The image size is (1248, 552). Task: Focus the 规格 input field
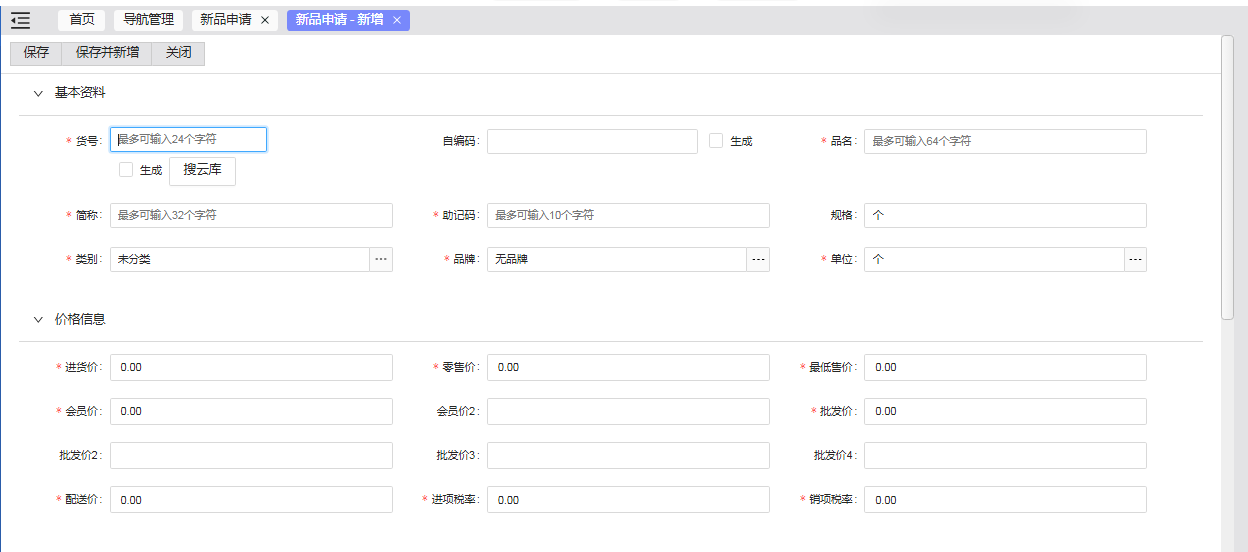pyautogui.click(x=1005, y=215)
